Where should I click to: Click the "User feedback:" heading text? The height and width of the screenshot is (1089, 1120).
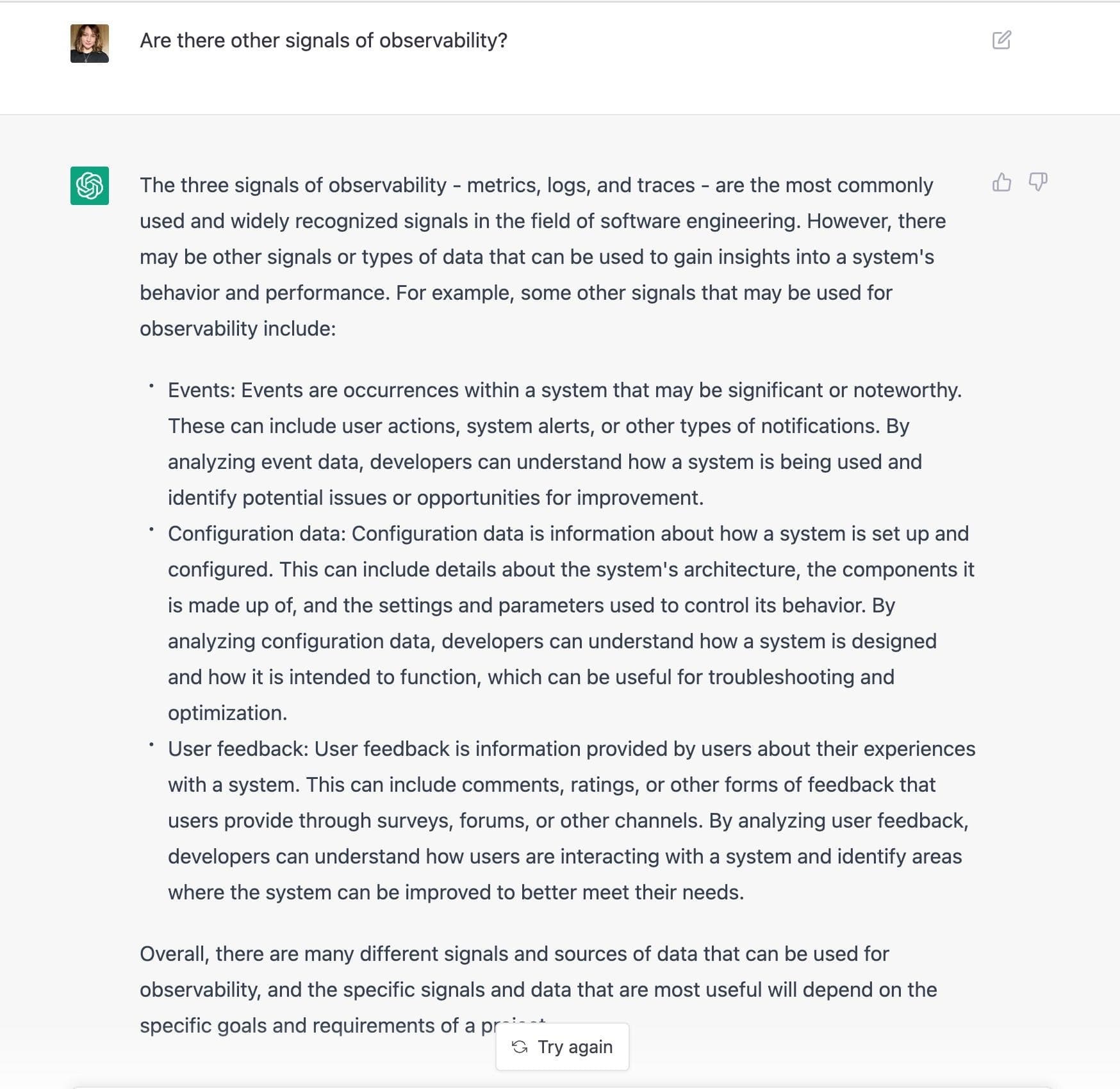[x=238, y=749]
